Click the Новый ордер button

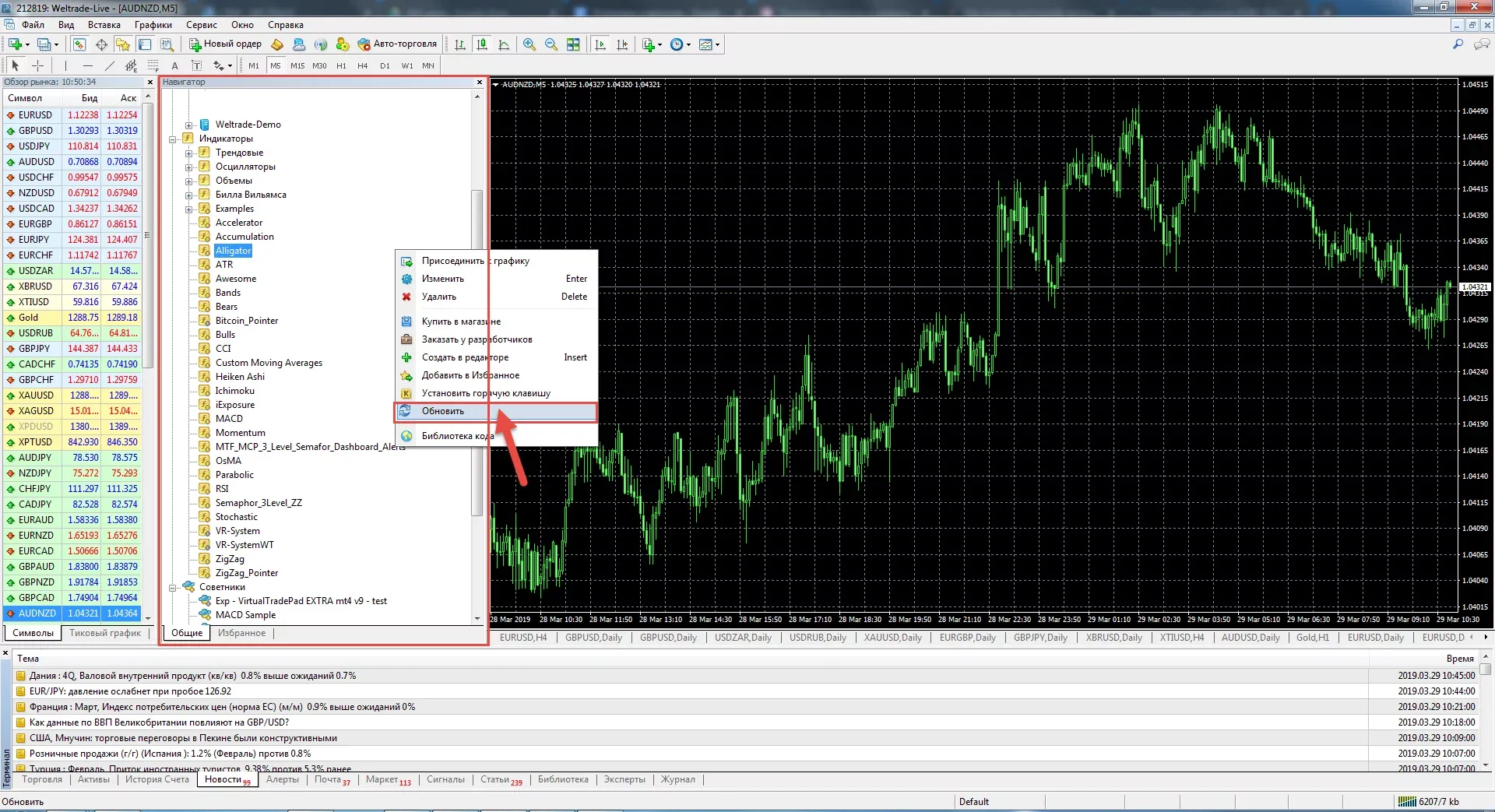(x=226, y=44)
